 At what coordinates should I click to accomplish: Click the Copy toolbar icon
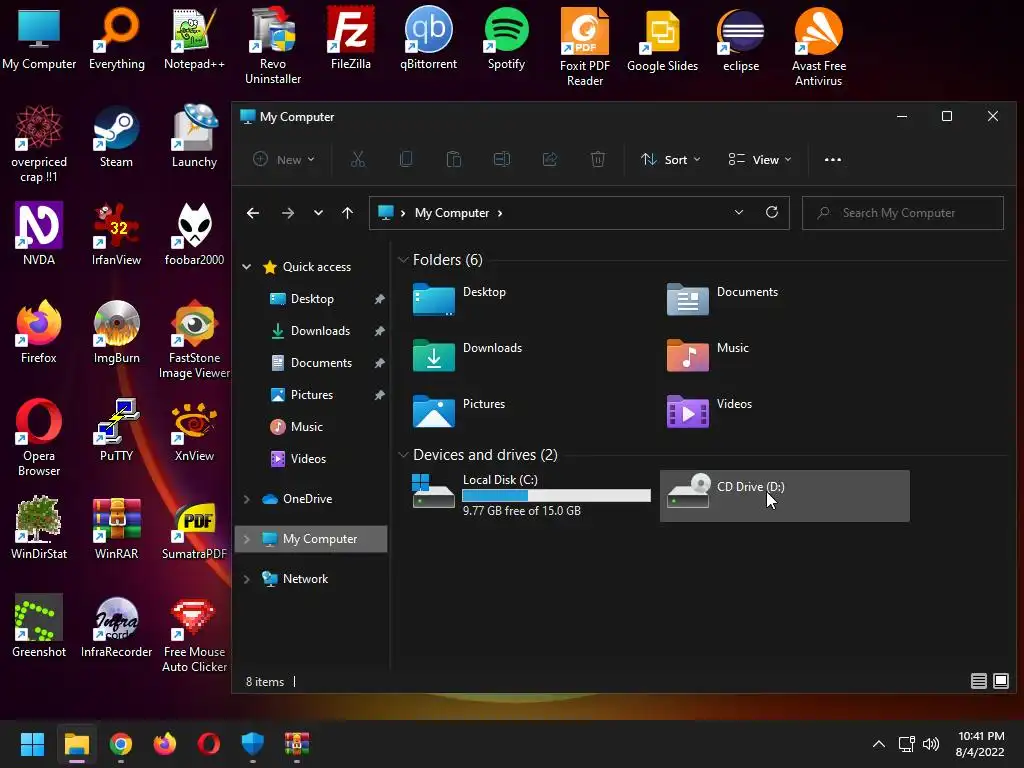(x=406, y=159)
